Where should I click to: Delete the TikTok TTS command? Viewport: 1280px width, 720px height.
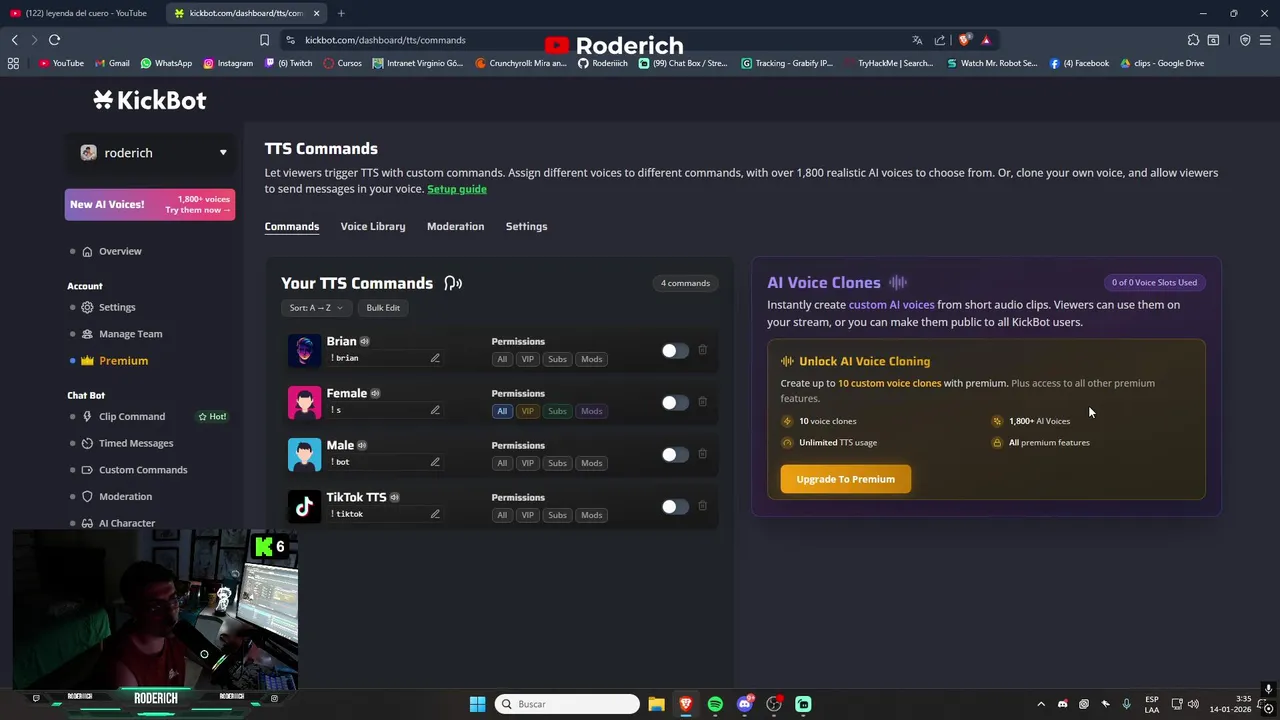tap(703, 506)
